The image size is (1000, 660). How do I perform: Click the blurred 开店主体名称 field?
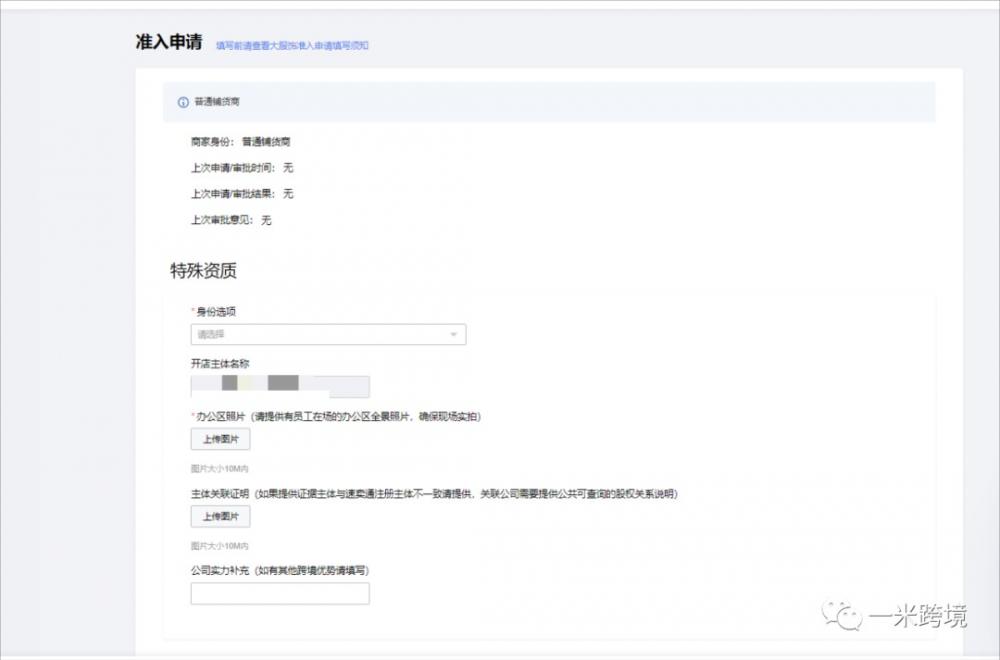click(x=280, y=387)
